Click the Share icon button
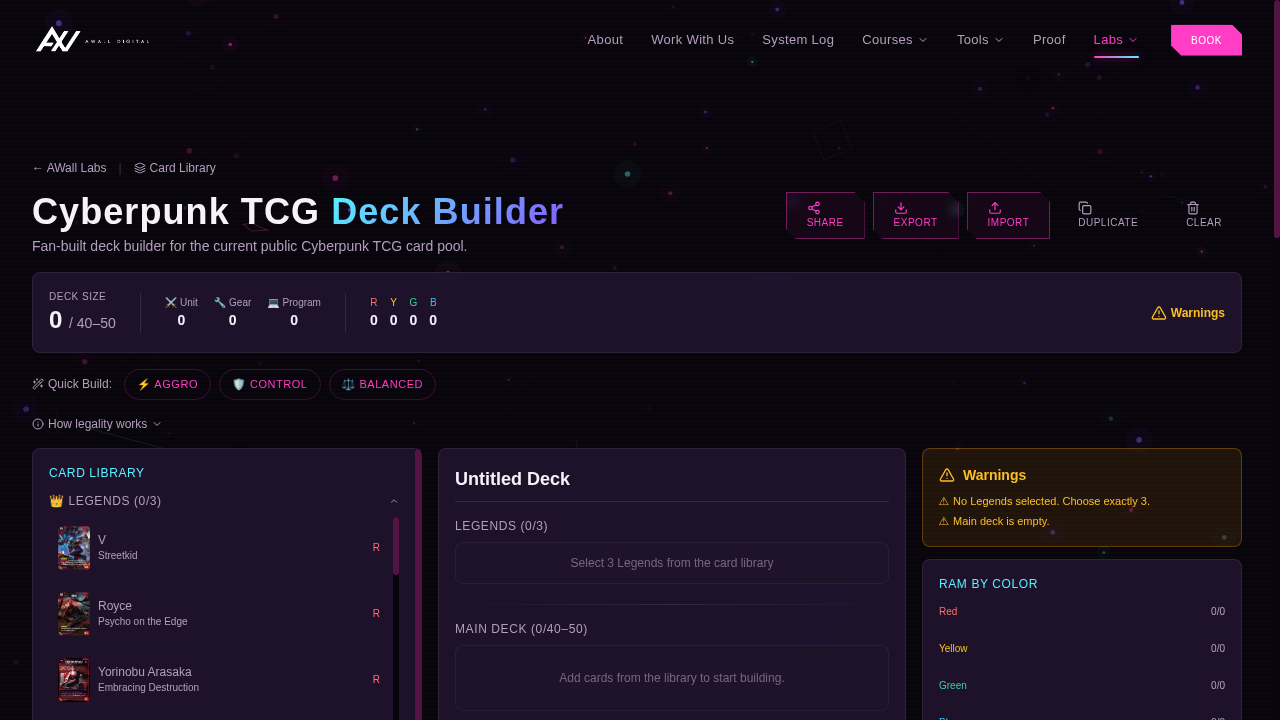Viewport: 1280px width, 720px height. (825, 215)
